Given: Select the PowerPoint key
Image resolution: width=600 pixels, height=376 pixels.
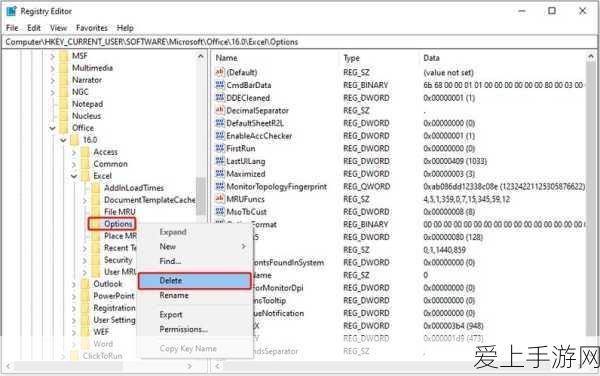Looking at the screenshot, I should (114, 296).
